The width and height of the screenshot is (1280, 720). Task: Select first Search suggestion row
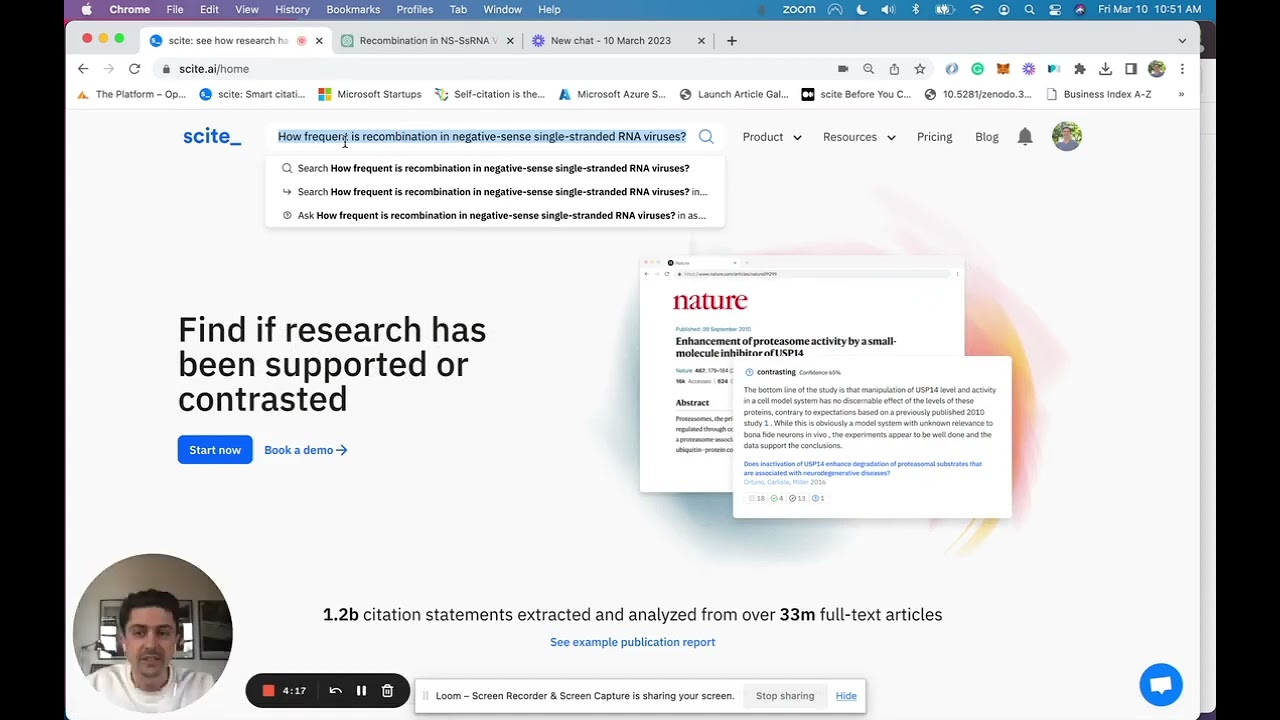point(495,168)
